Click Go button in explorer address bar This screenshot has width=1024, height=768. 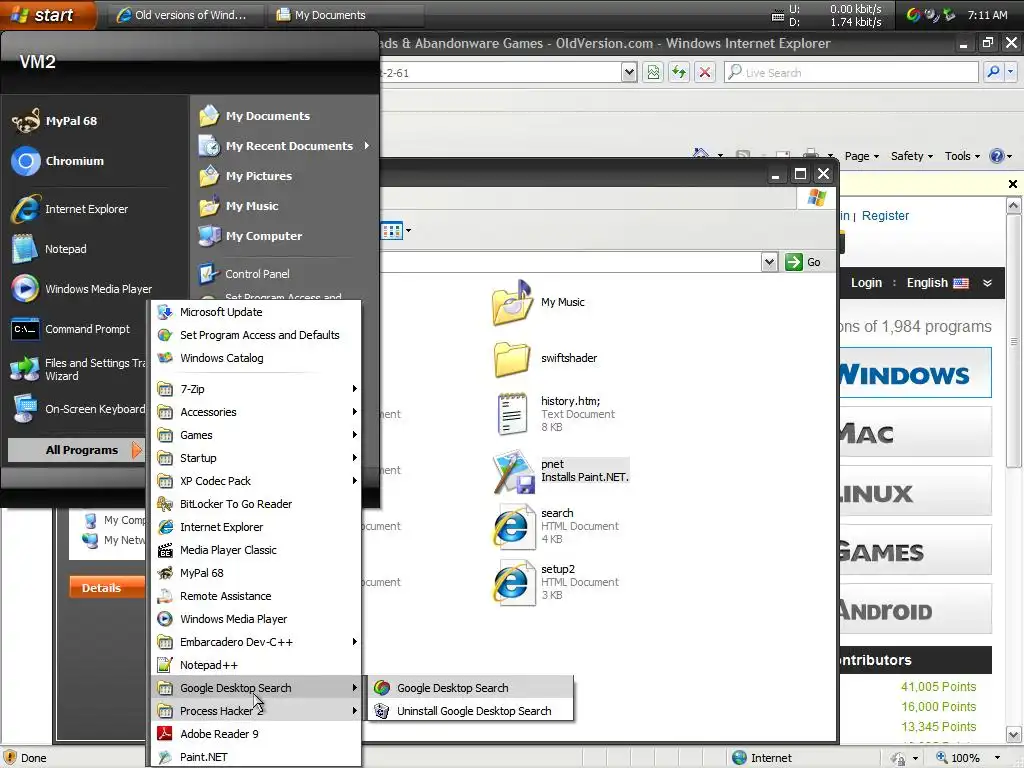pyautogui.click(x=803, y=262)
